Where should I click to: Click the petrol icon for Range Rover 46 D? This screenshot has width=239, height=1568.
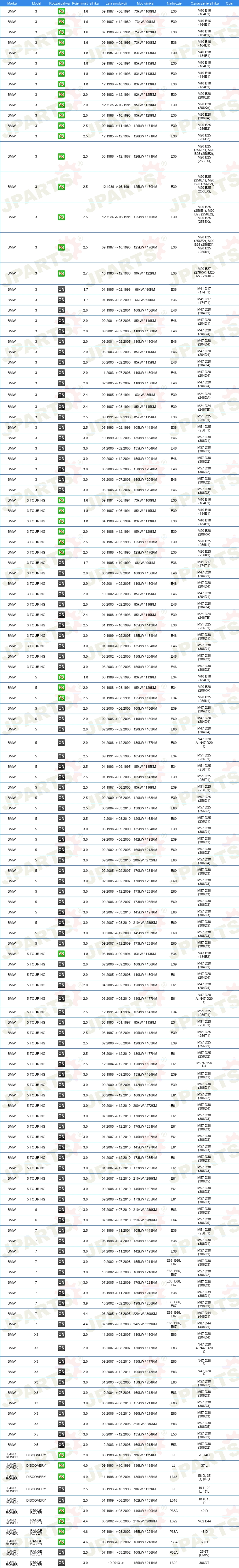point(61,1532)
